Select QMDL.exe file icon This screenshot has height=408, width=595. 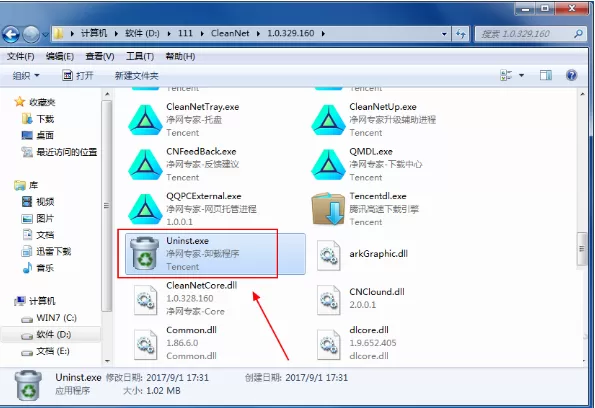tap(328, 164)
